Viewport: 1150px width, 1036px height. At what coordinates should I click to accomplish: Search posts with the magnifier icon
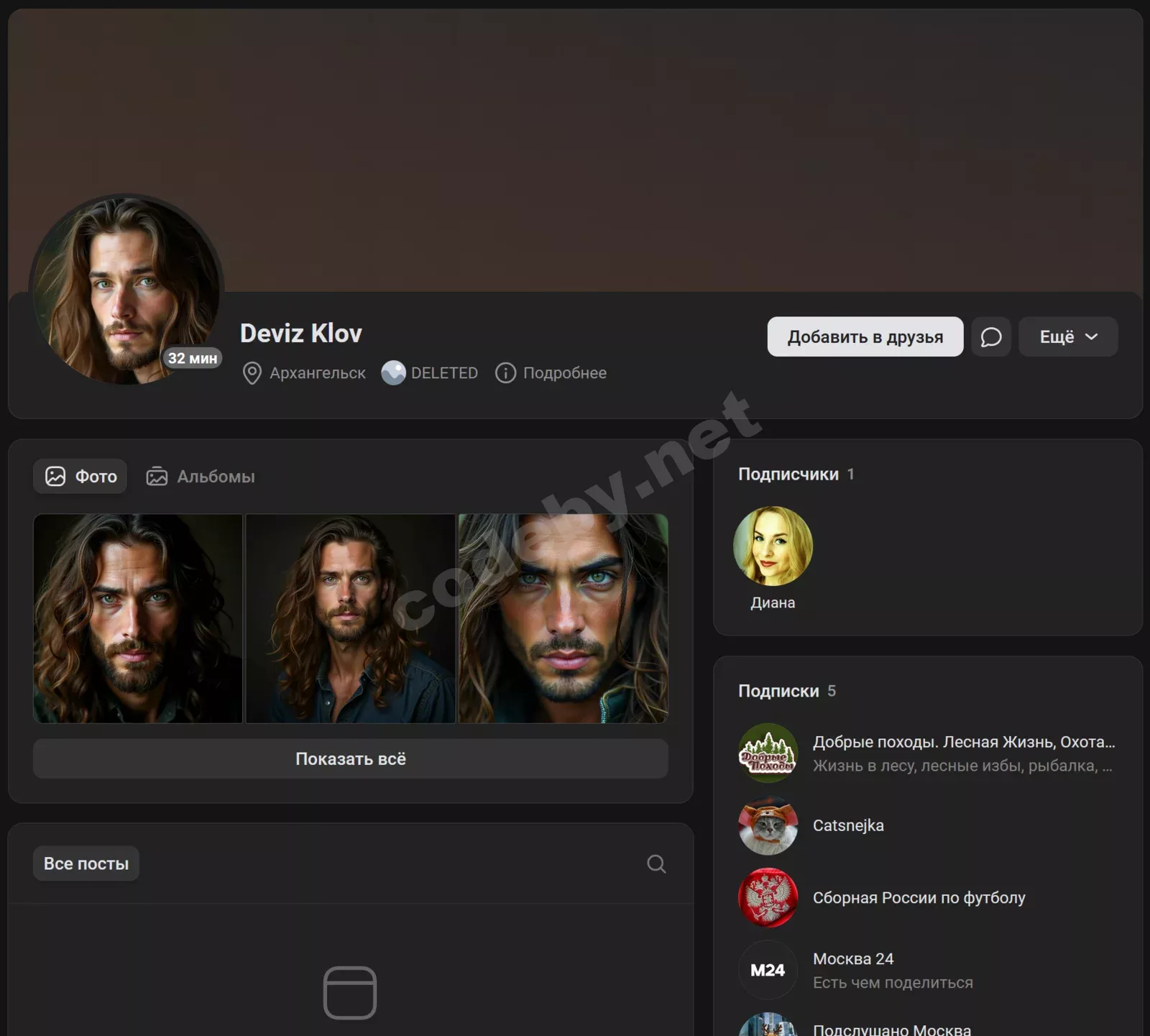[x=656, y=863]
